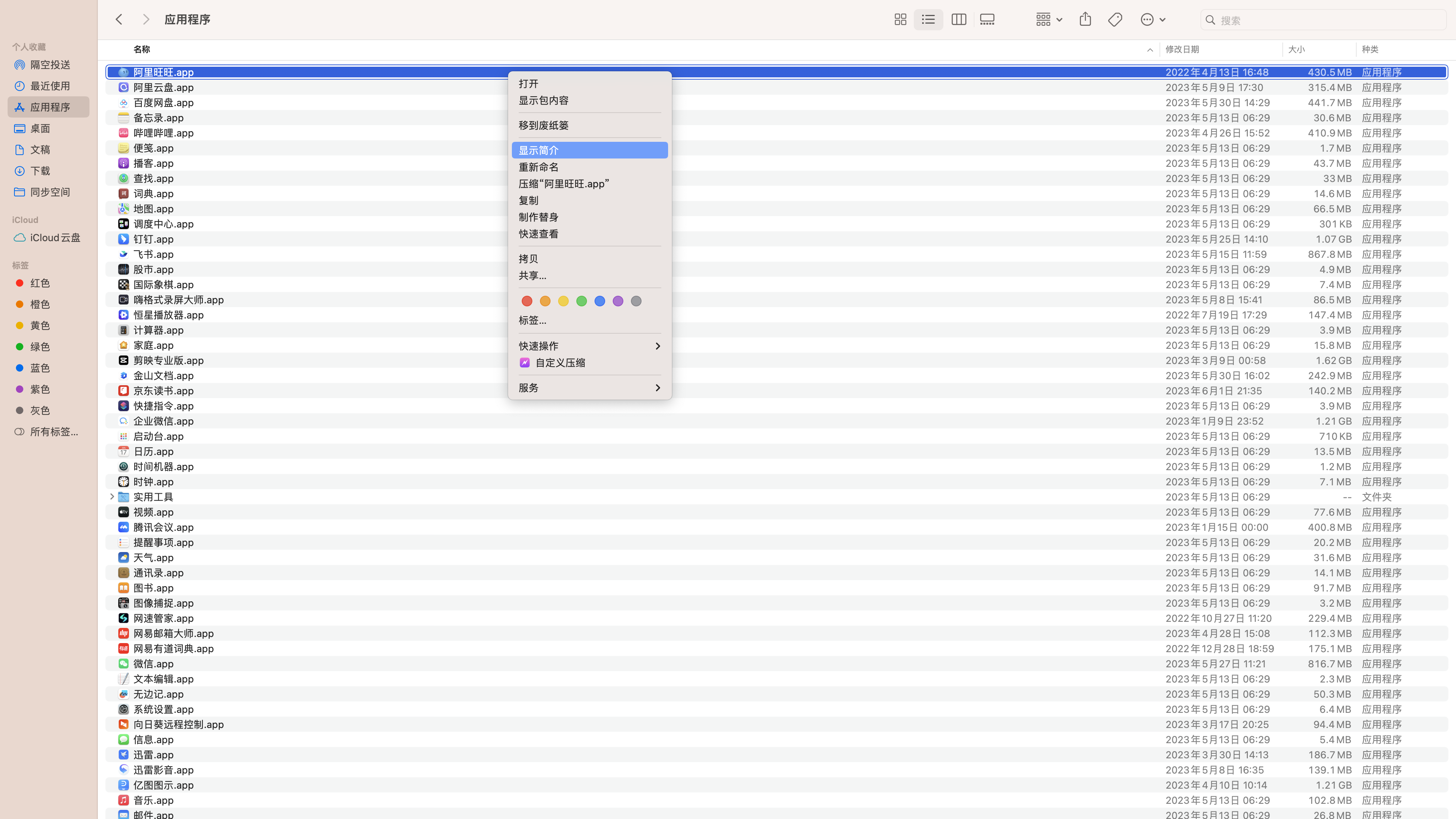The height and width of the screenshot is (819, 1456).
Task: Open Documents (文稿) in sidebar
Action: point(49,150)
